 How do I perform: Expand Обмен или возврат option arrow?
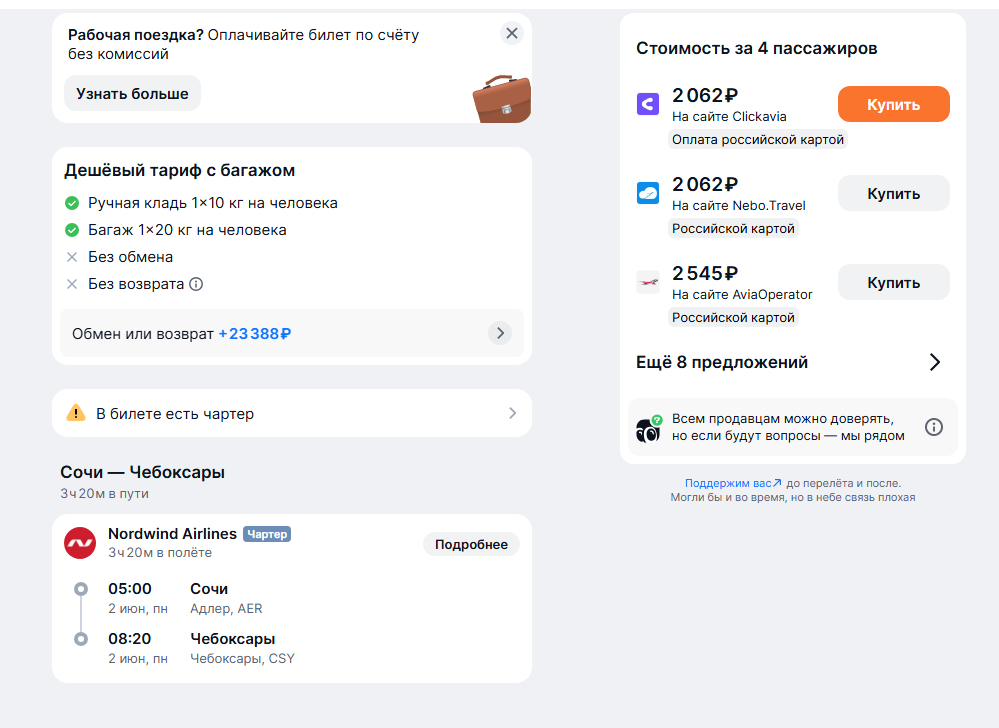point(500,333)
